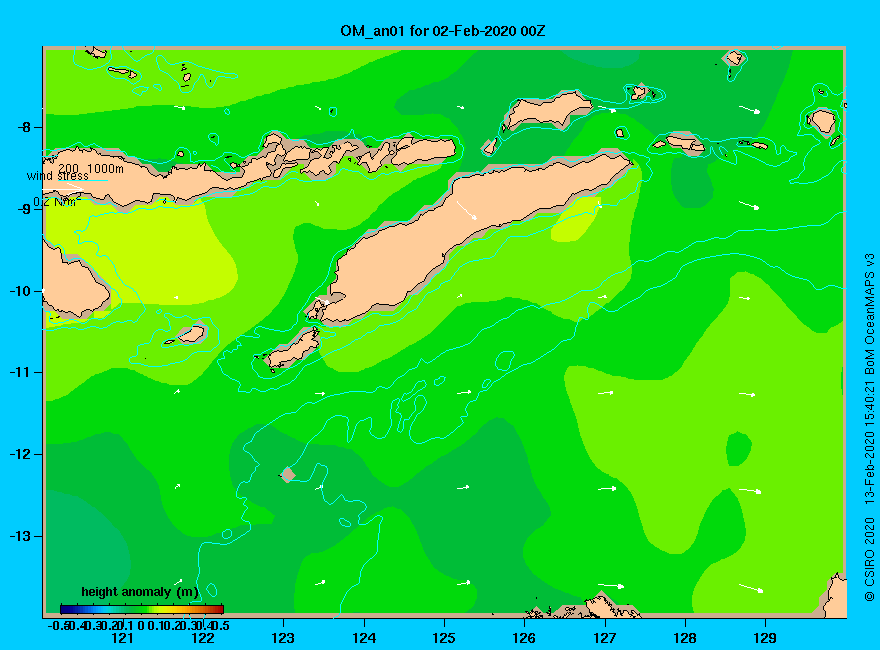Screen dimensions: 880x650
Task: Click latitude axis label -13
Action: click(20, 535)
